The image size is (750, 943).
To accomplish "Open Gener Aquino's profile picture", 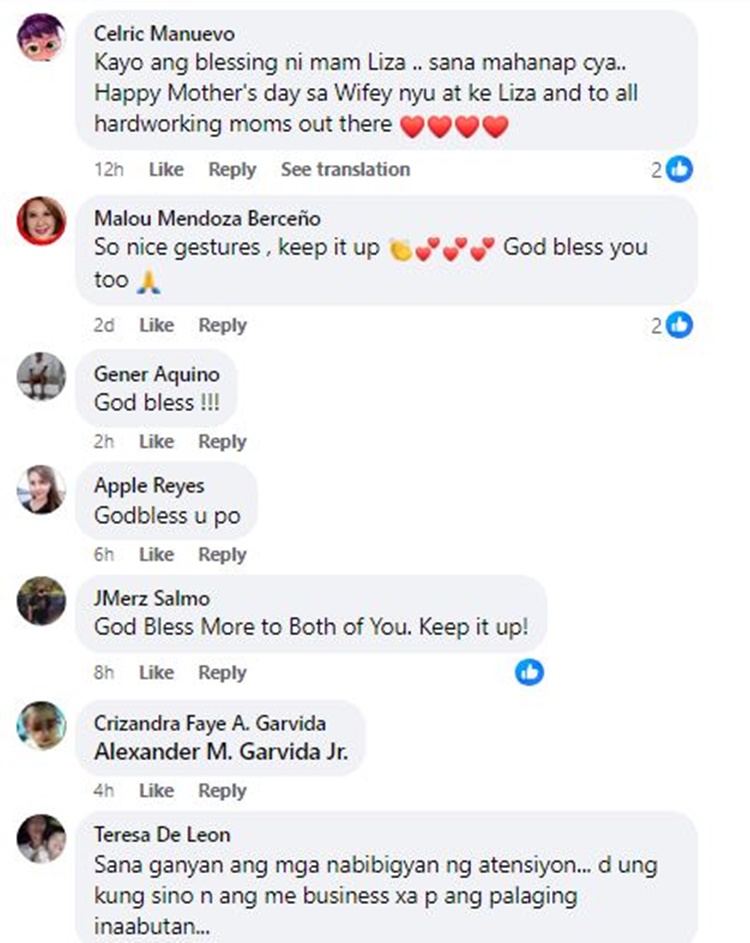I will pyautogui.click(x=41, y=376).
